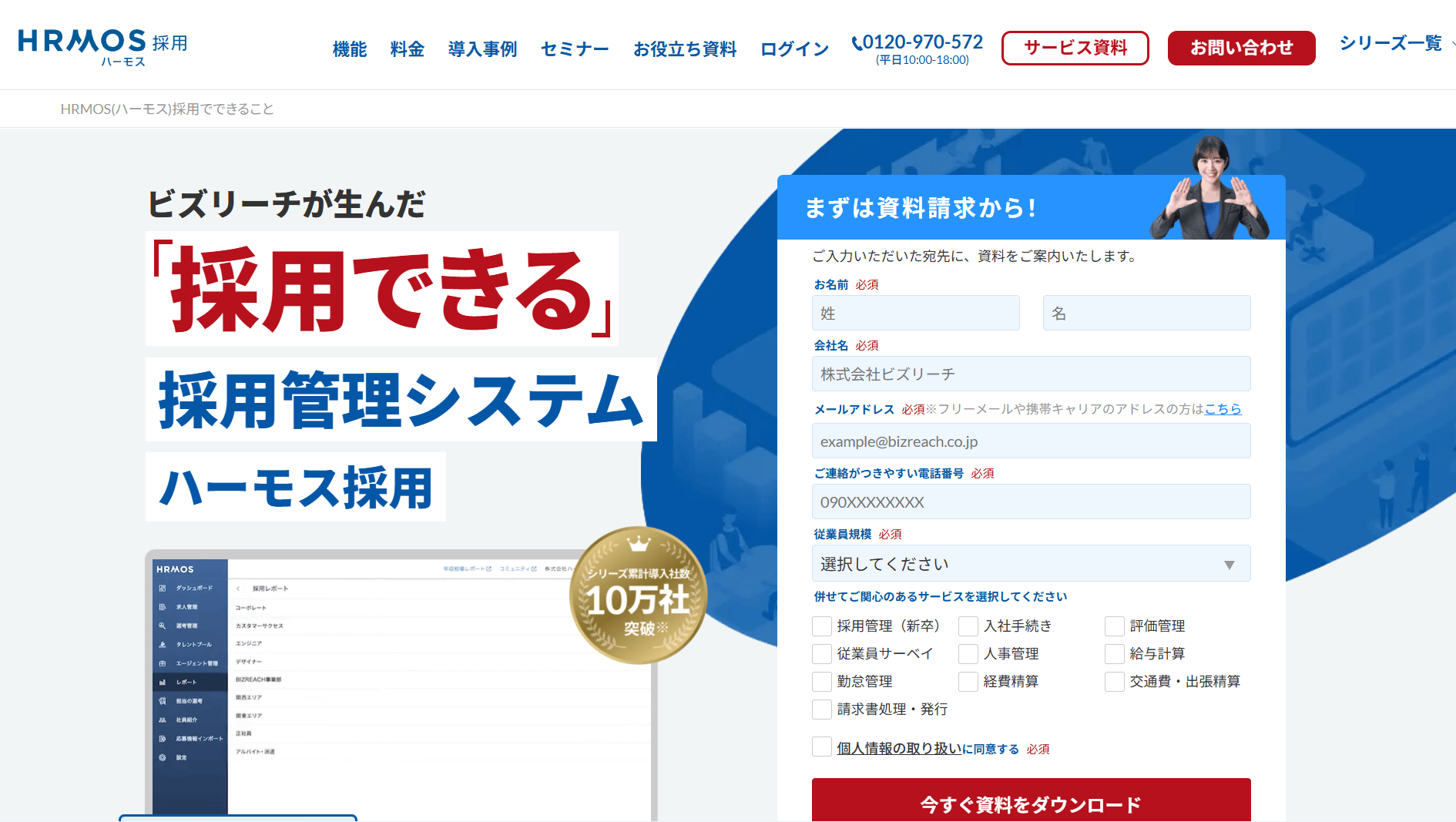
Task: Click the 会社名 company name field
Action: click(x=1032, y=374)
